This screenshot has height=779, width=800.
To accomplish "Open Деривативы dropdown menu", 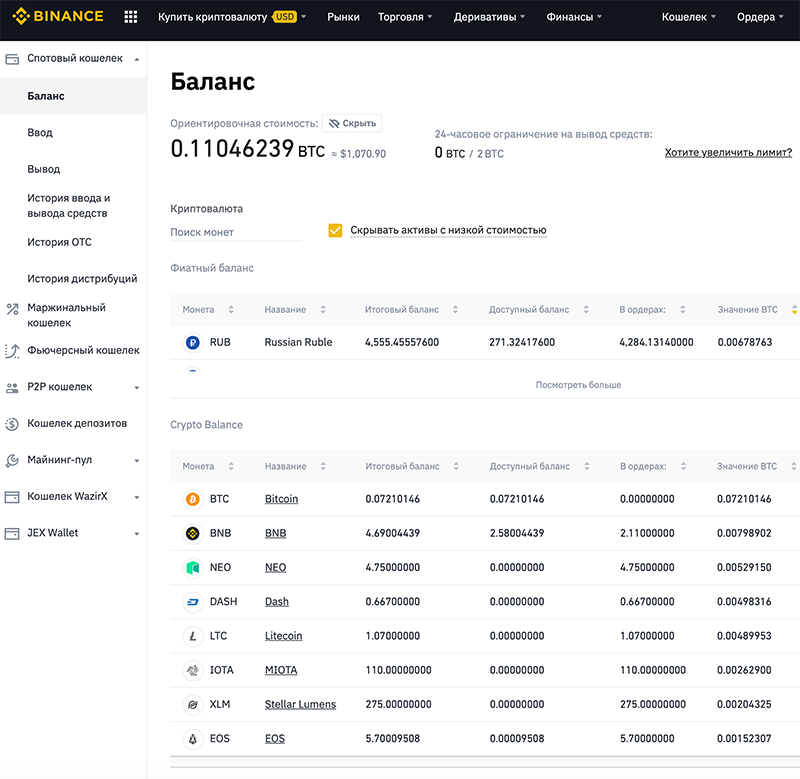I will (489, 17).
